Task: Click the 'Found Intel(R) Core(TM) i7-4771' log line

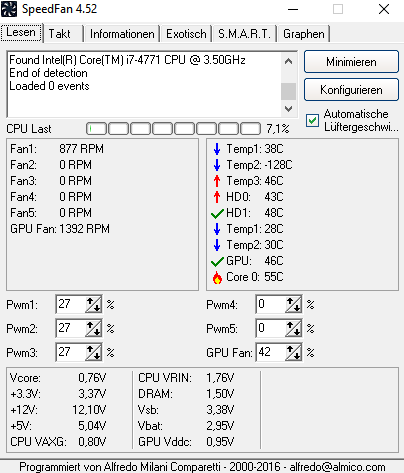Action: tap(127, 60)
